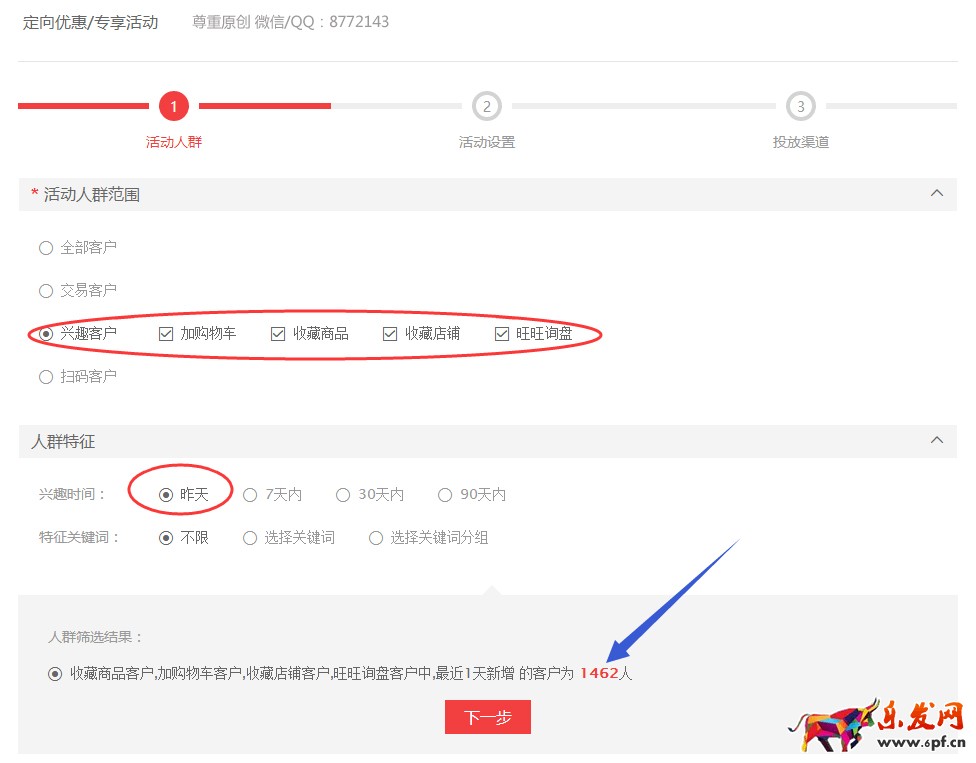The image size is (976, 763).
Task: Click step 2 circle 活动设置
Action: point(486,106)
